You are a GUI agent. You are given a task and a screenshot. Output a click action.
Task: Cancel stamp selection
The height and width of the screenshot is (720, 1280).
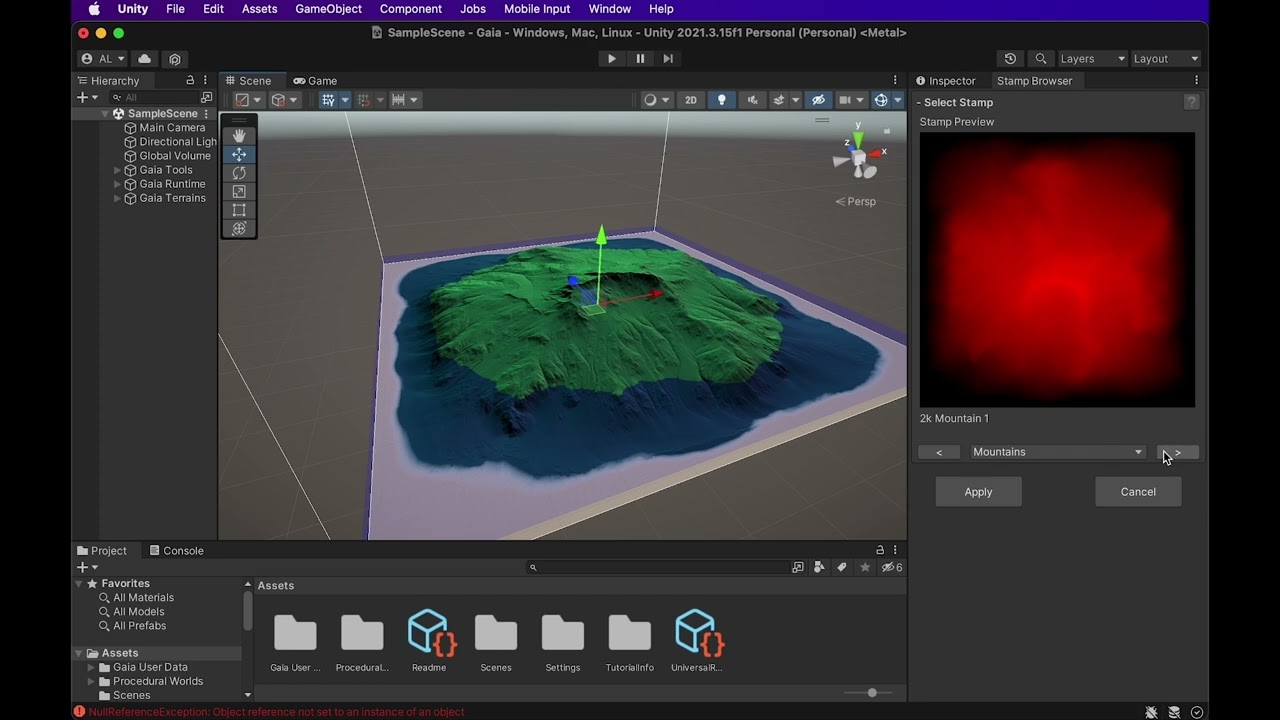pyautogui.click(x=1138, y=492)
